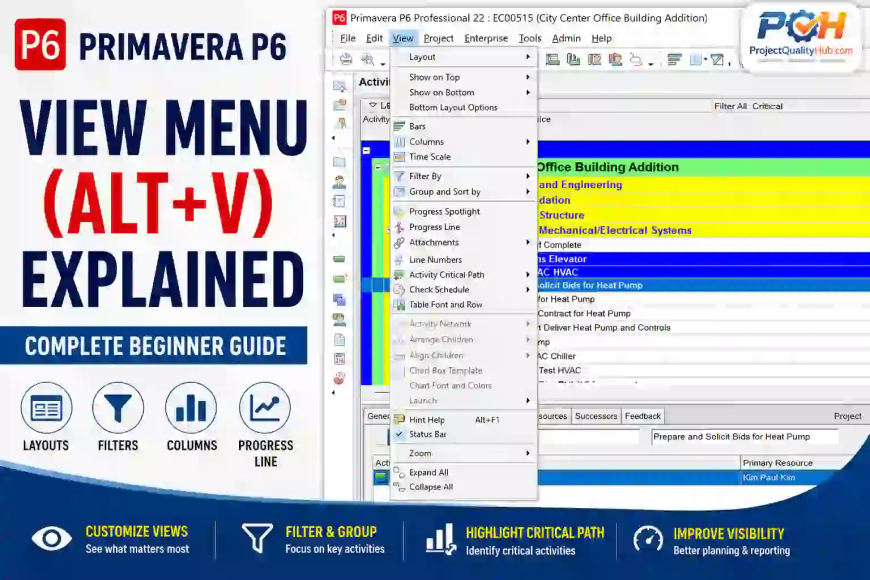Click the Activity Table toolbar icon
Image resolution: width=870 pixels, height=580 pixels.
552,59
